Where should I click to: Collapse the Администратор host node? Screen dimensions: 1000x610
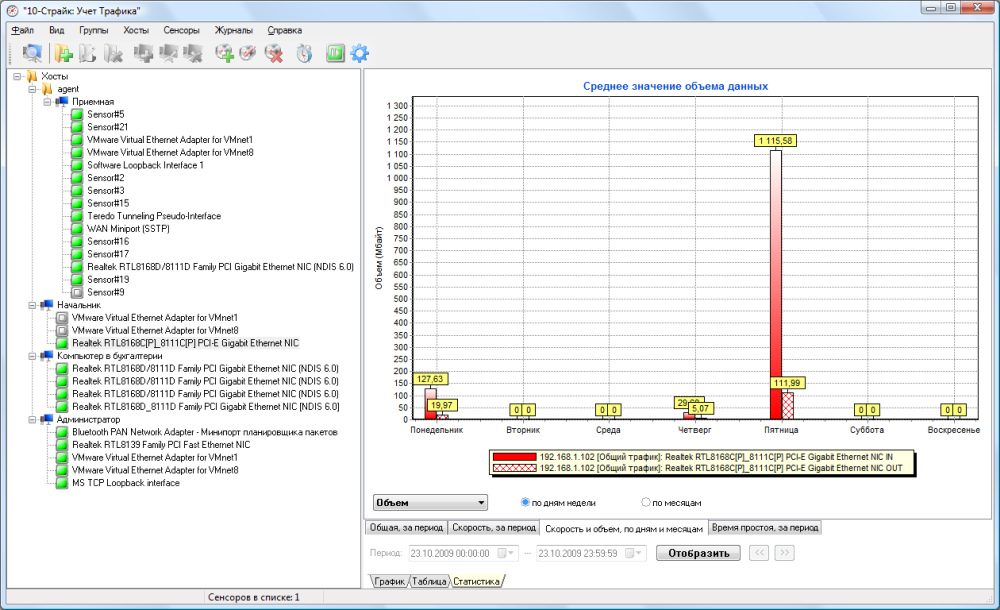[33, 420]
